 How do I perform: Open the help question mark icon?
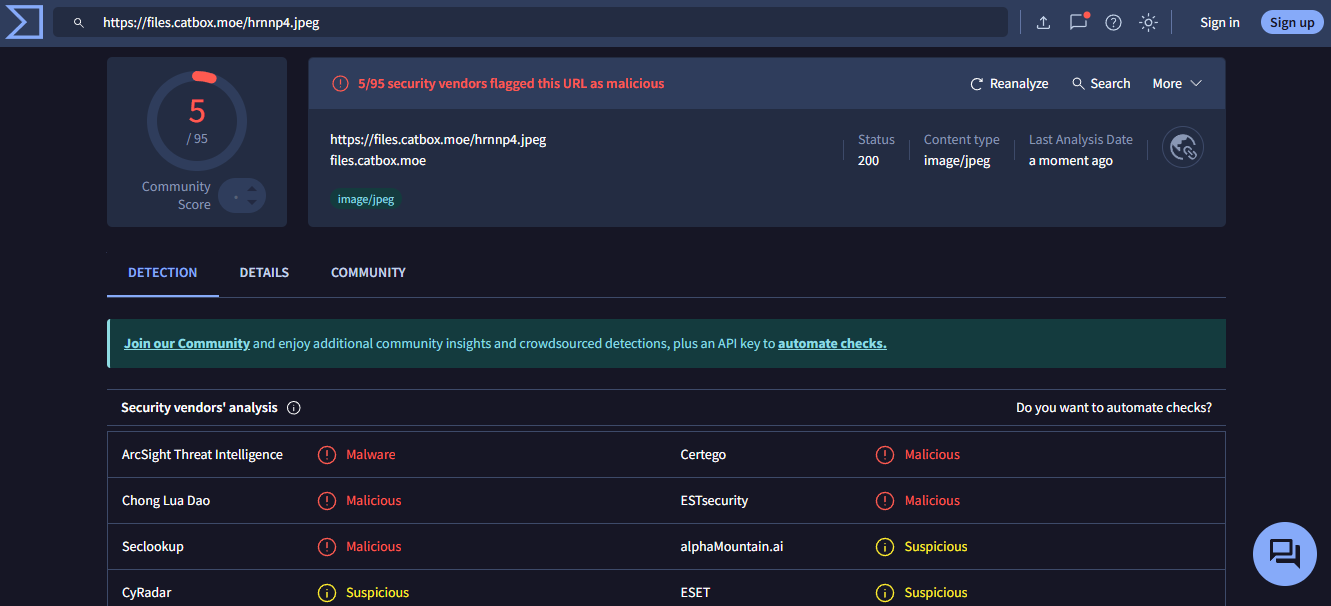click(1113, 22)
